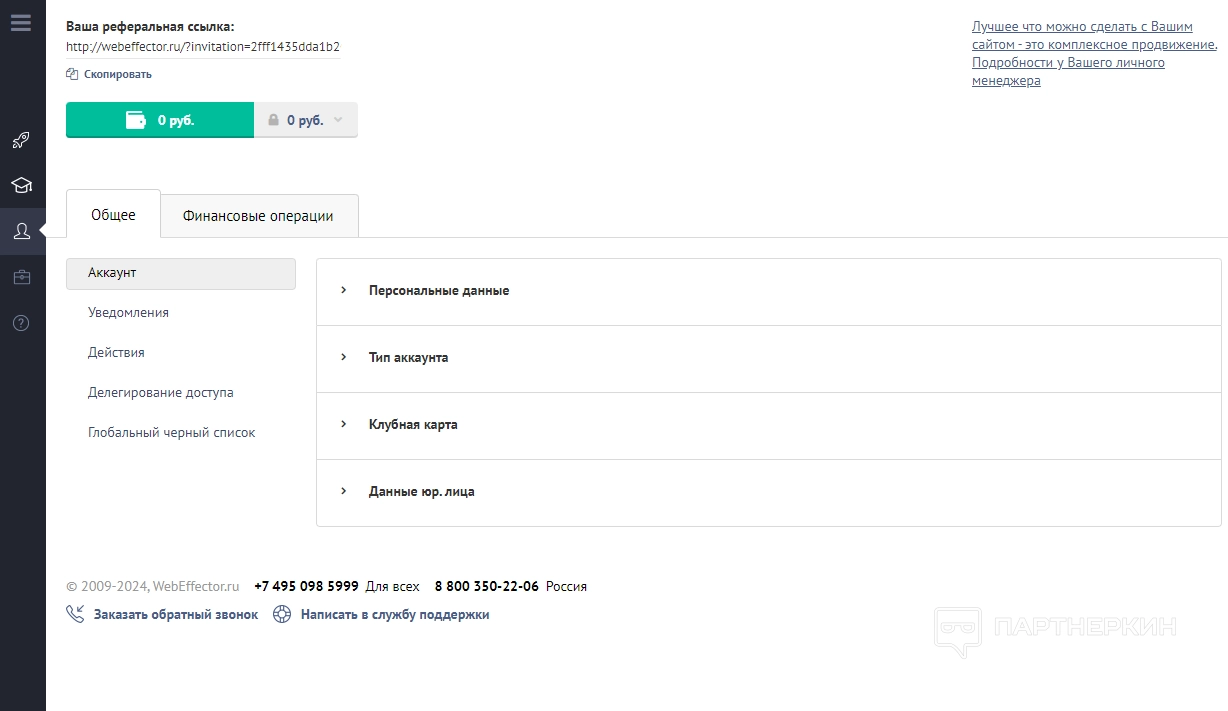1228x711 pixels.
Task: Expand the Данные юр. лица section
Action: 421,492
